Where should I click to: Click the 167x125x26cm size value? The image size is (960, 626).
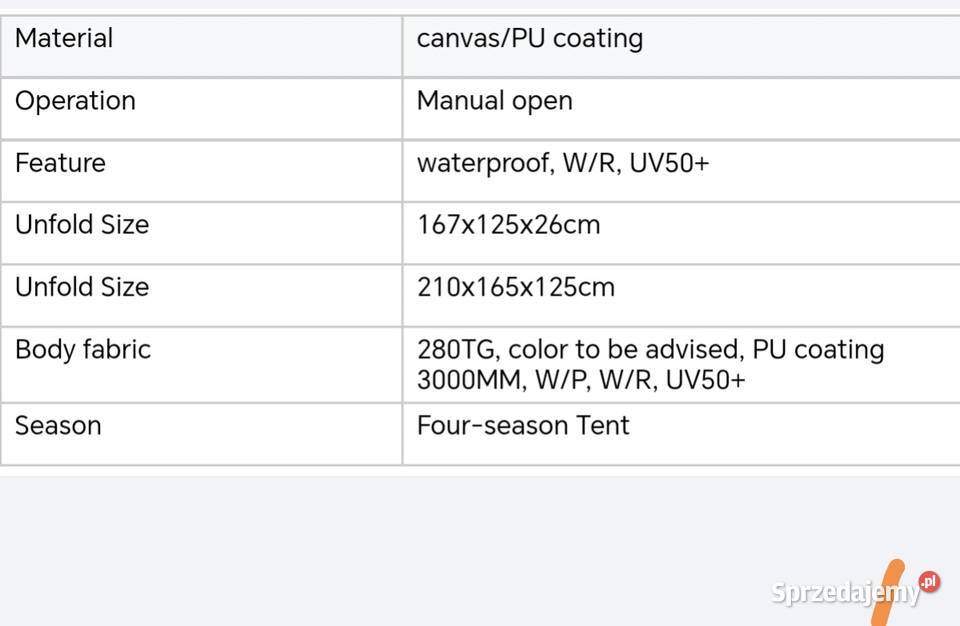pos(508,225)
